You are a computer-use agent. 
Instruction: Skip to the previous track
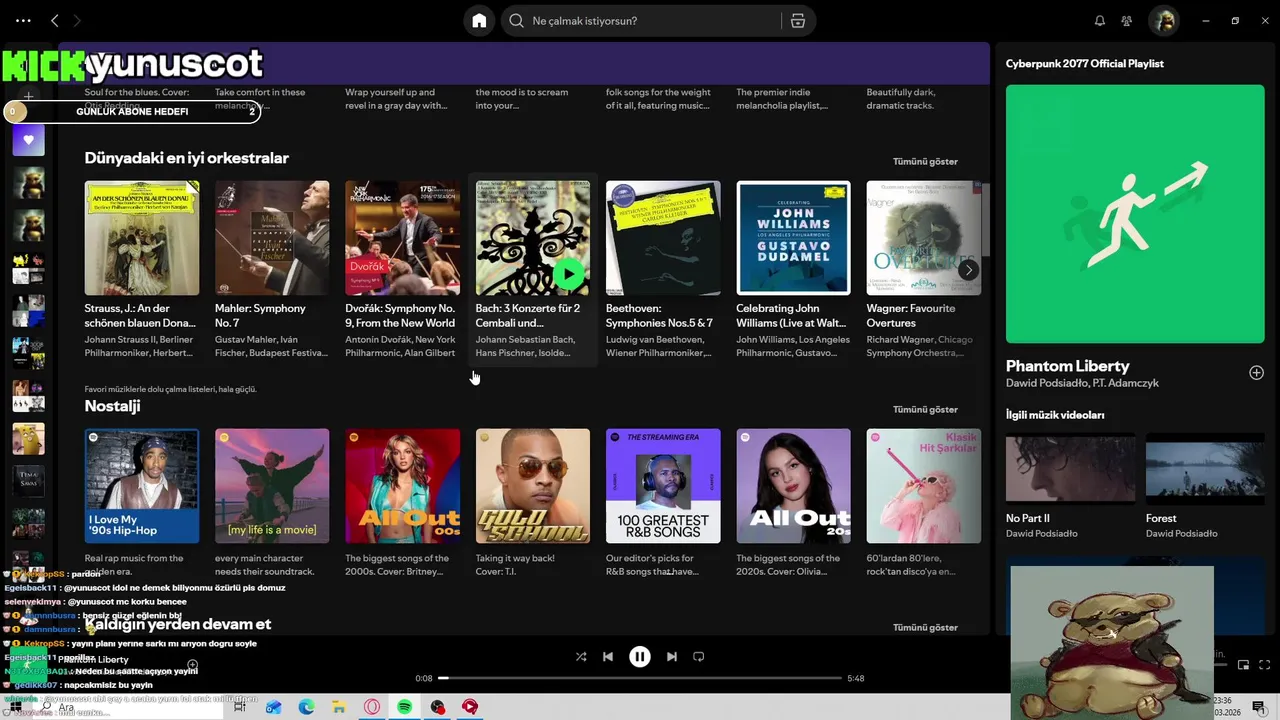point(608,657)
